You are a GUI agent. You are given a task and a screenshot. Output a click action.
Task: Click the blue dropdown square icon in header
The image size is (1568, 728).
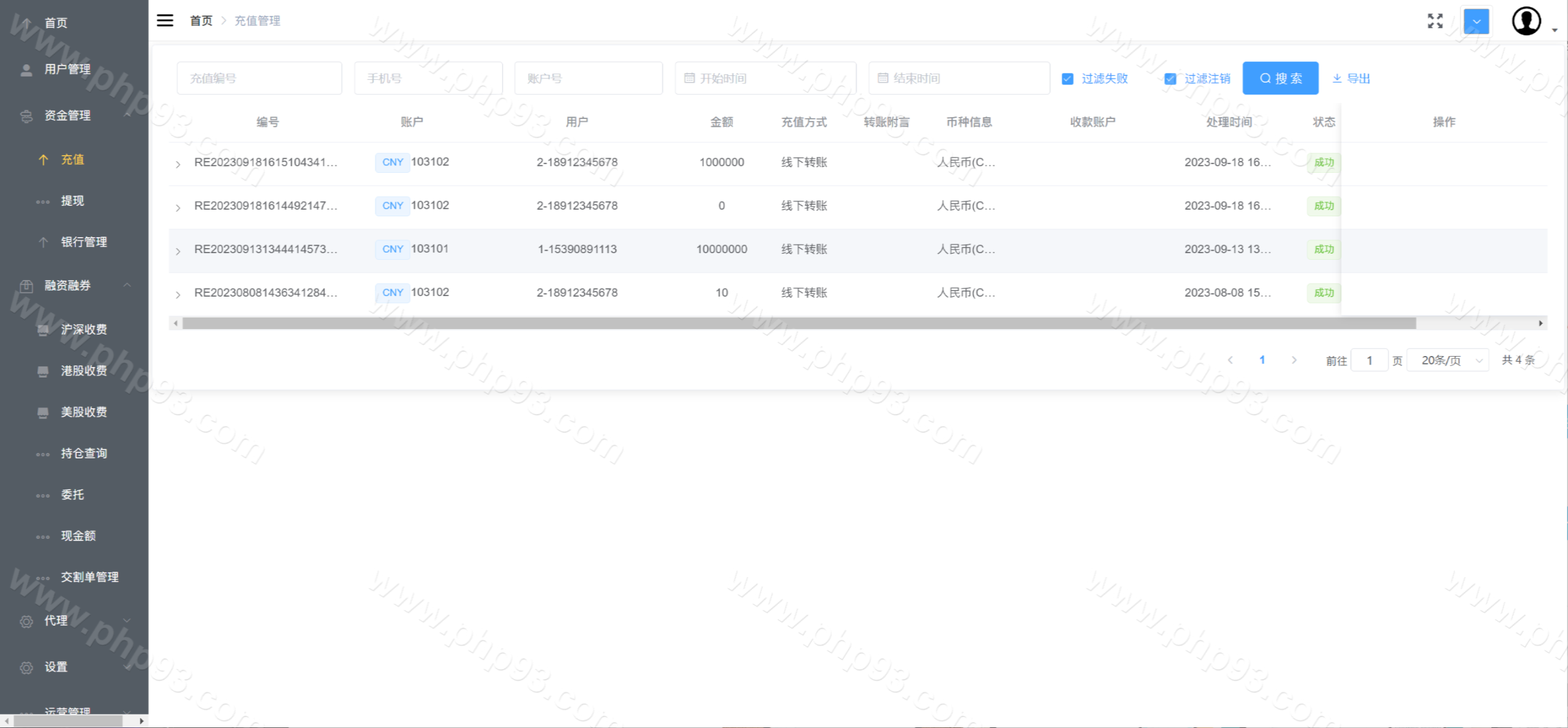tap(1476, 21)
